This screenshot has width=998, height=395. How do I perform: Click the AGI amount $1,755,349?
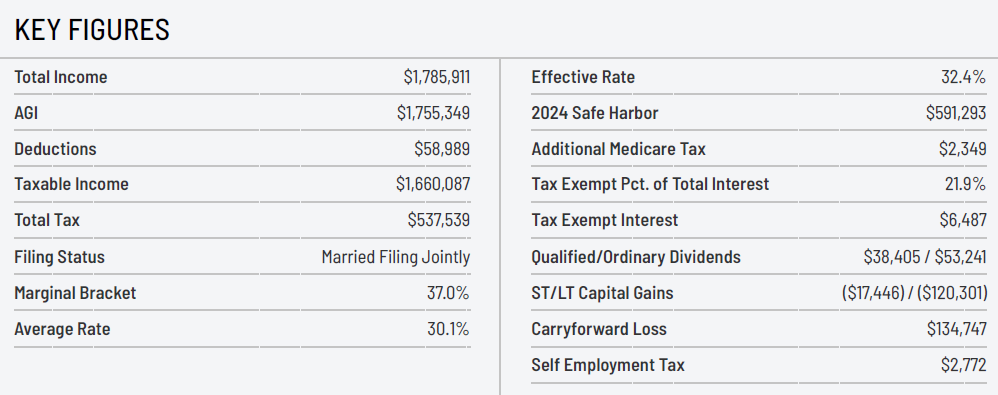[x=433, y=113]
